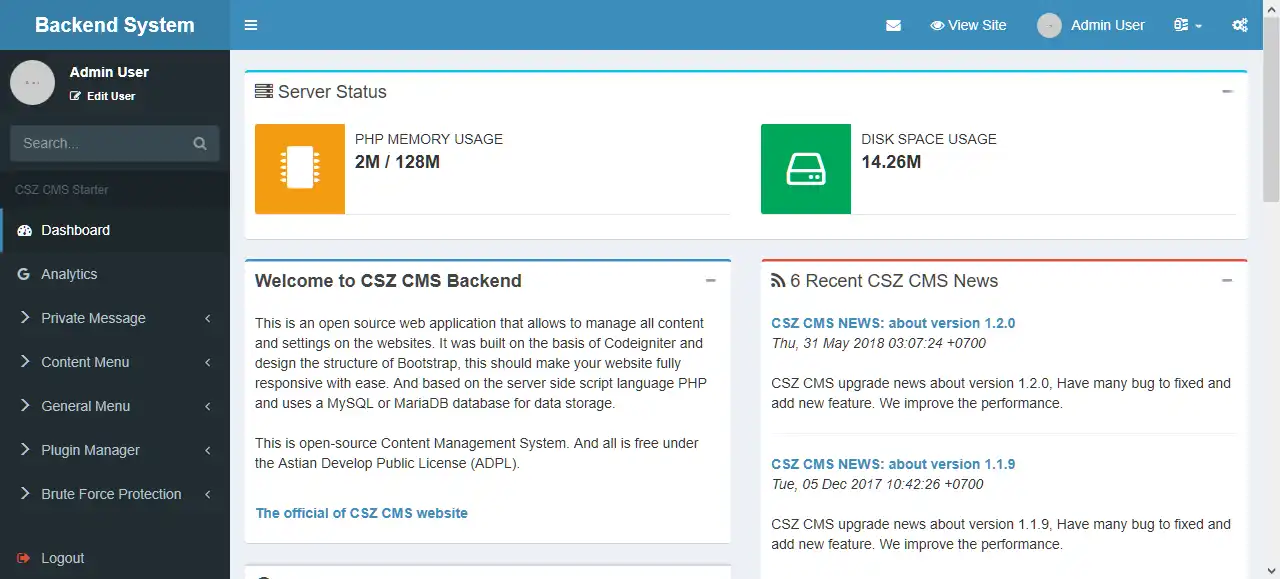Click the View Site link

click(968, 25)
